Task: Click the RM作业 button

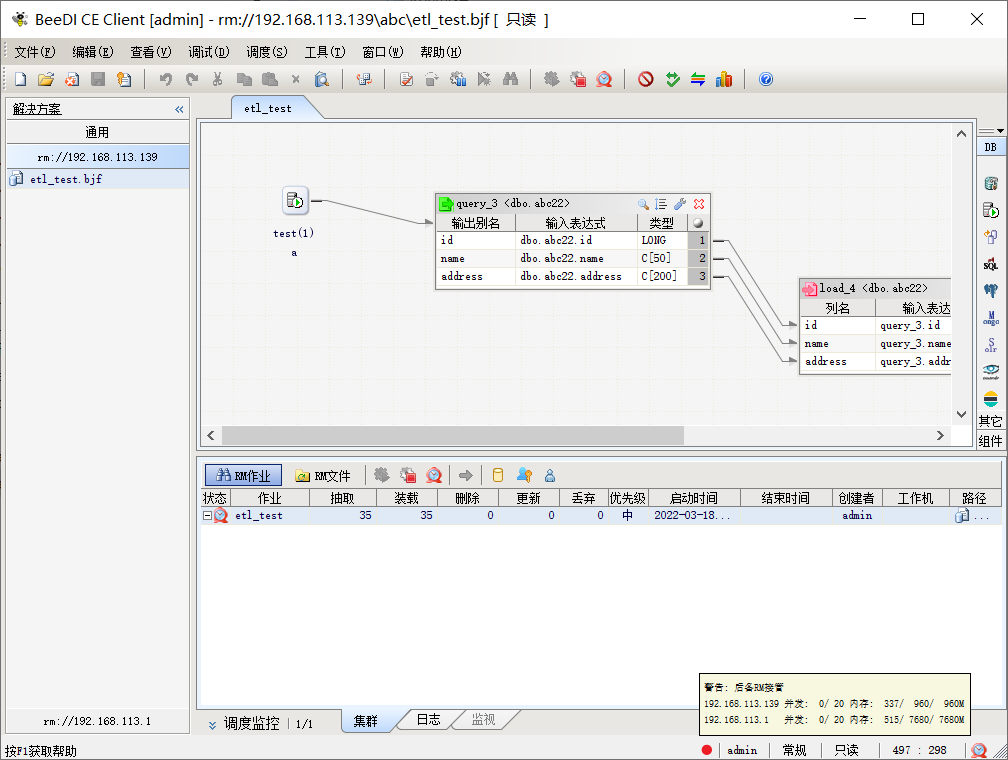Action: point(242,473)
